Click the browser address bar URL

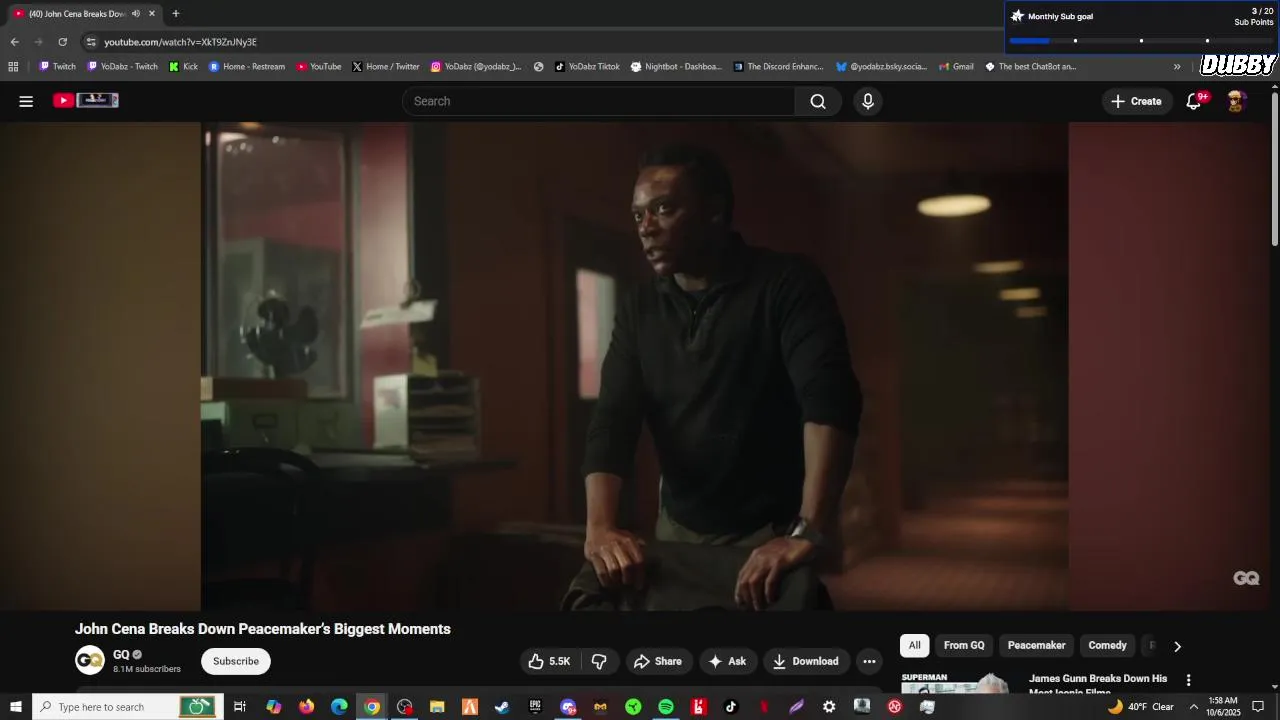point(181,42)
